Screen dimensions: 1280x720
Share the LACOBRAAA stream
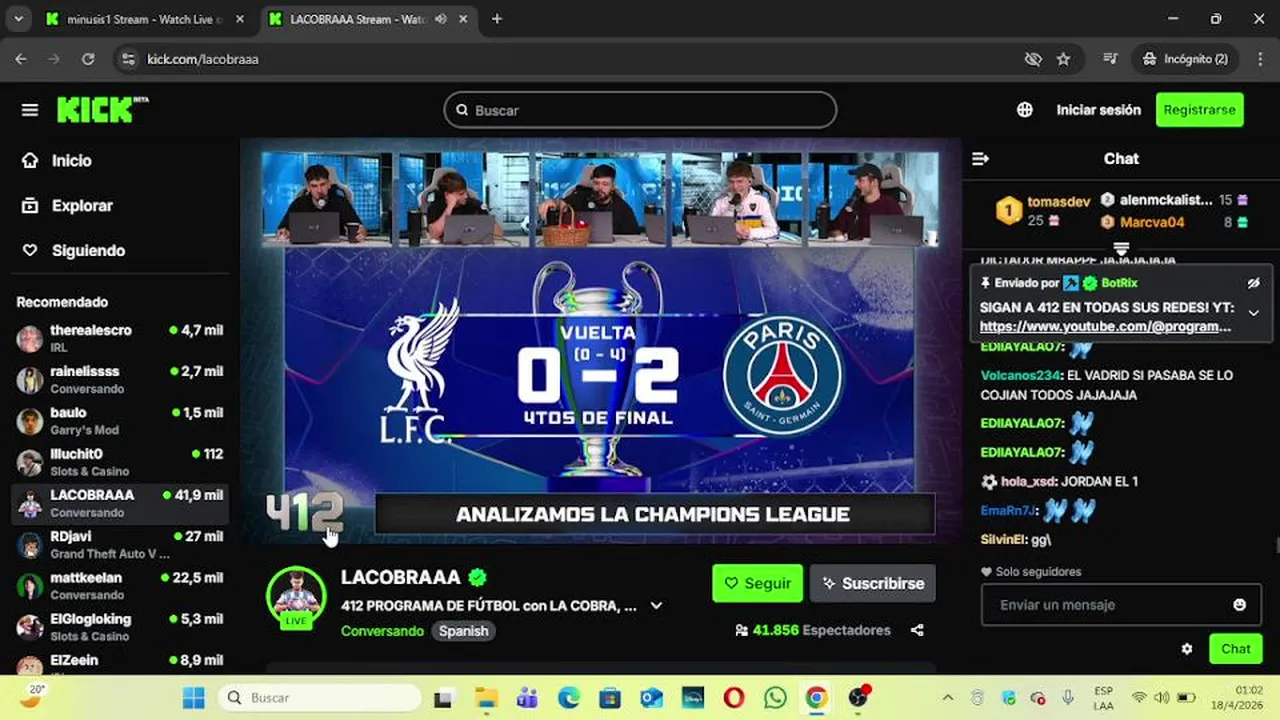(x=917, y=630)
